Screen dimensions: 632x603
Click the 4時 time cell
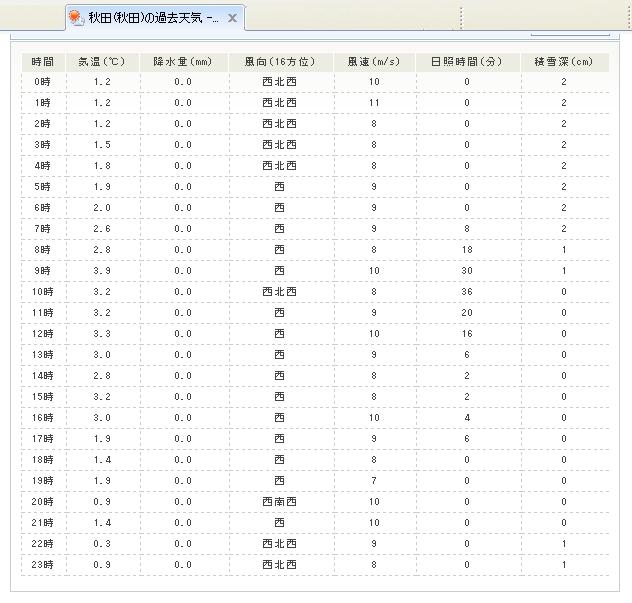tap(42, 166)
